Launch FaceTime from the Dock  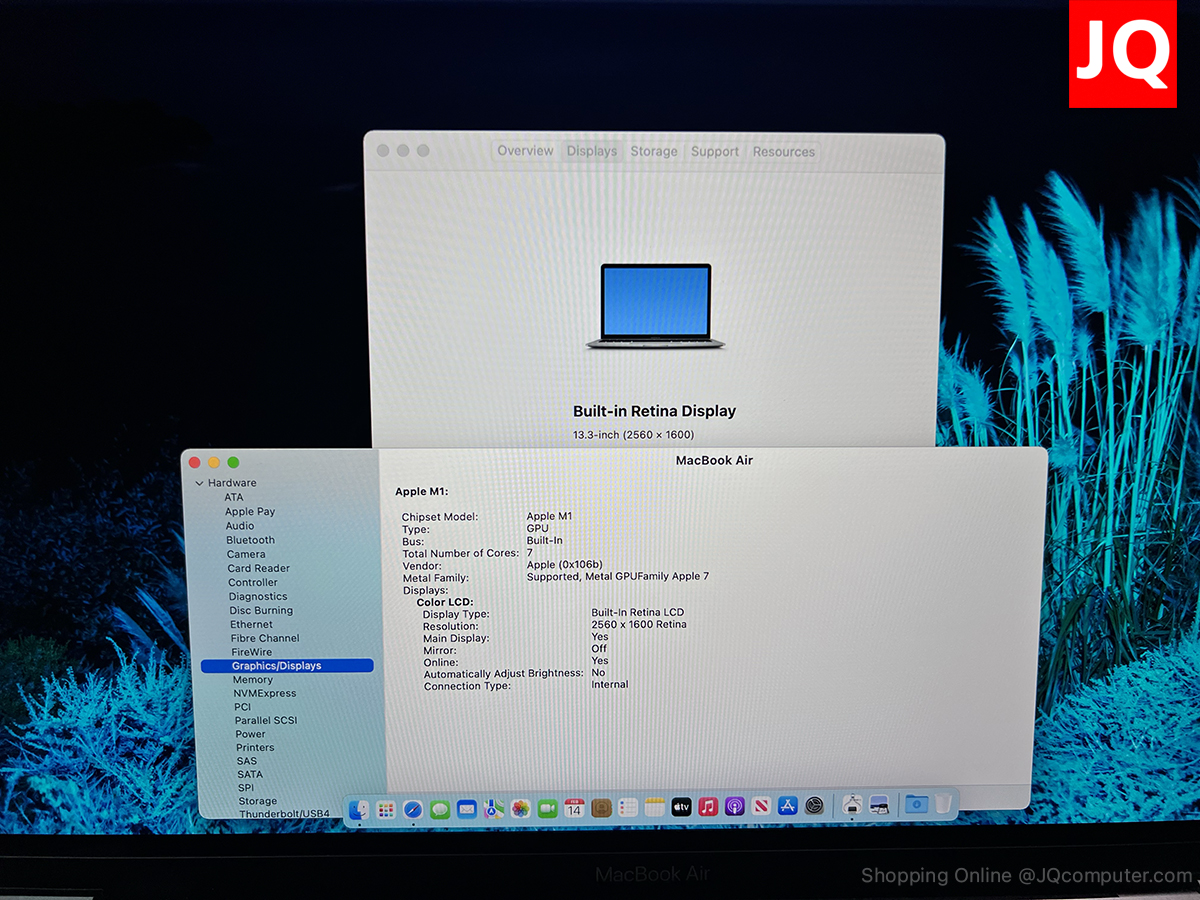(x=547, y=808)
